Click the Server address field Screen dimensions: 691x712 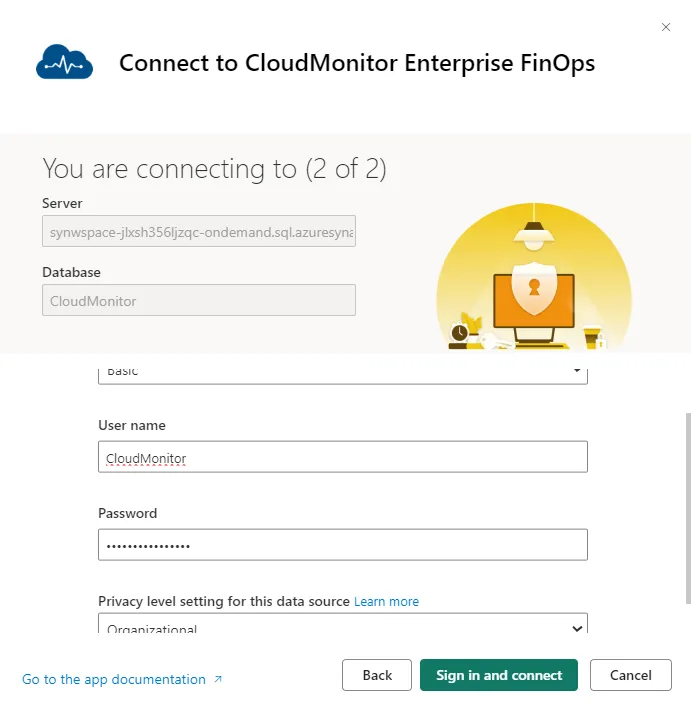click(199, 232)
